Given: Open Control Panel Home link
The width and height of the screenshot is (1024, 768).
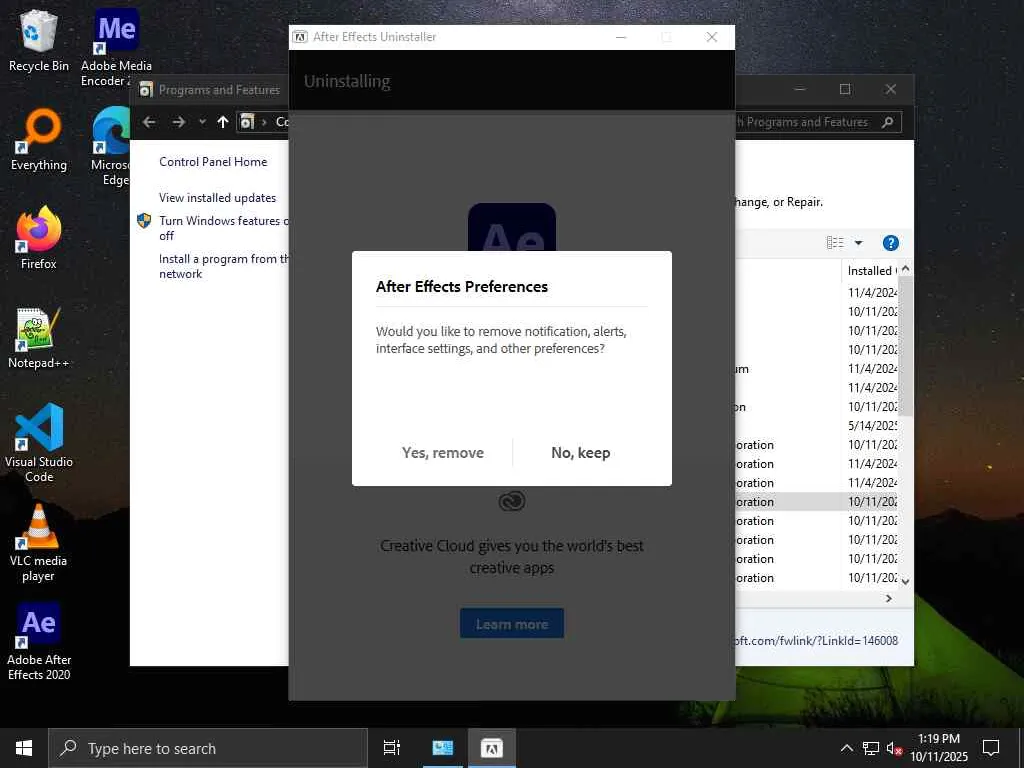Looking at the screenshot, I should (x=213, y=162).
